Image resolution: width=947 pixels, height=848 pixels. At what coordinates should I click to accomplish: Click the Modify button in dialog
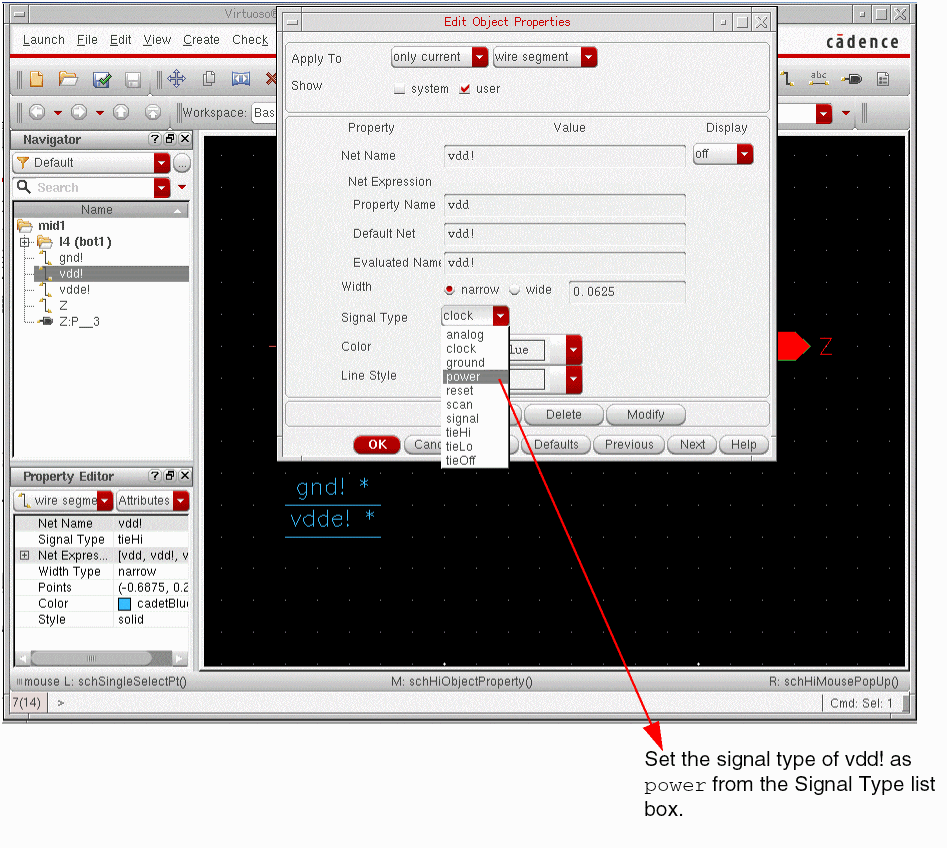[645, 414]
